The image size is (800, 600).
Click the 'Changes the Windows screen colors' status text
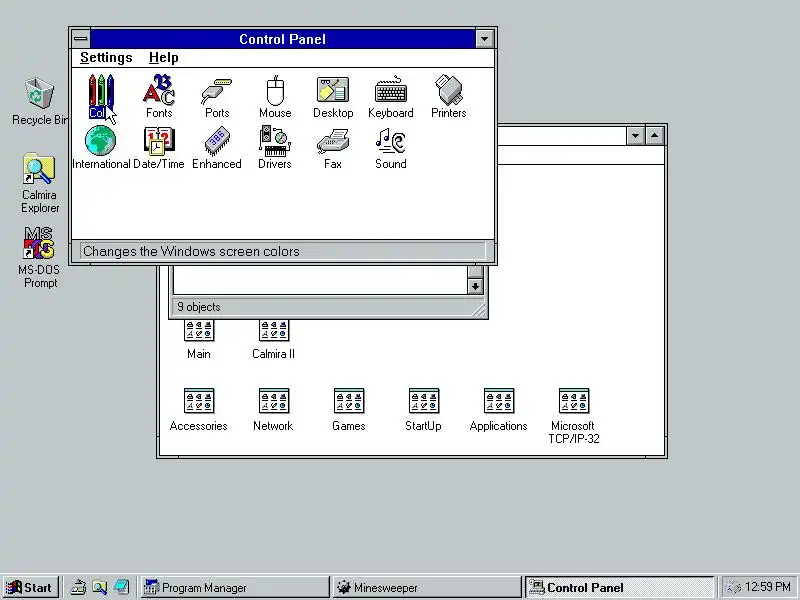click(x=191, y=252)
